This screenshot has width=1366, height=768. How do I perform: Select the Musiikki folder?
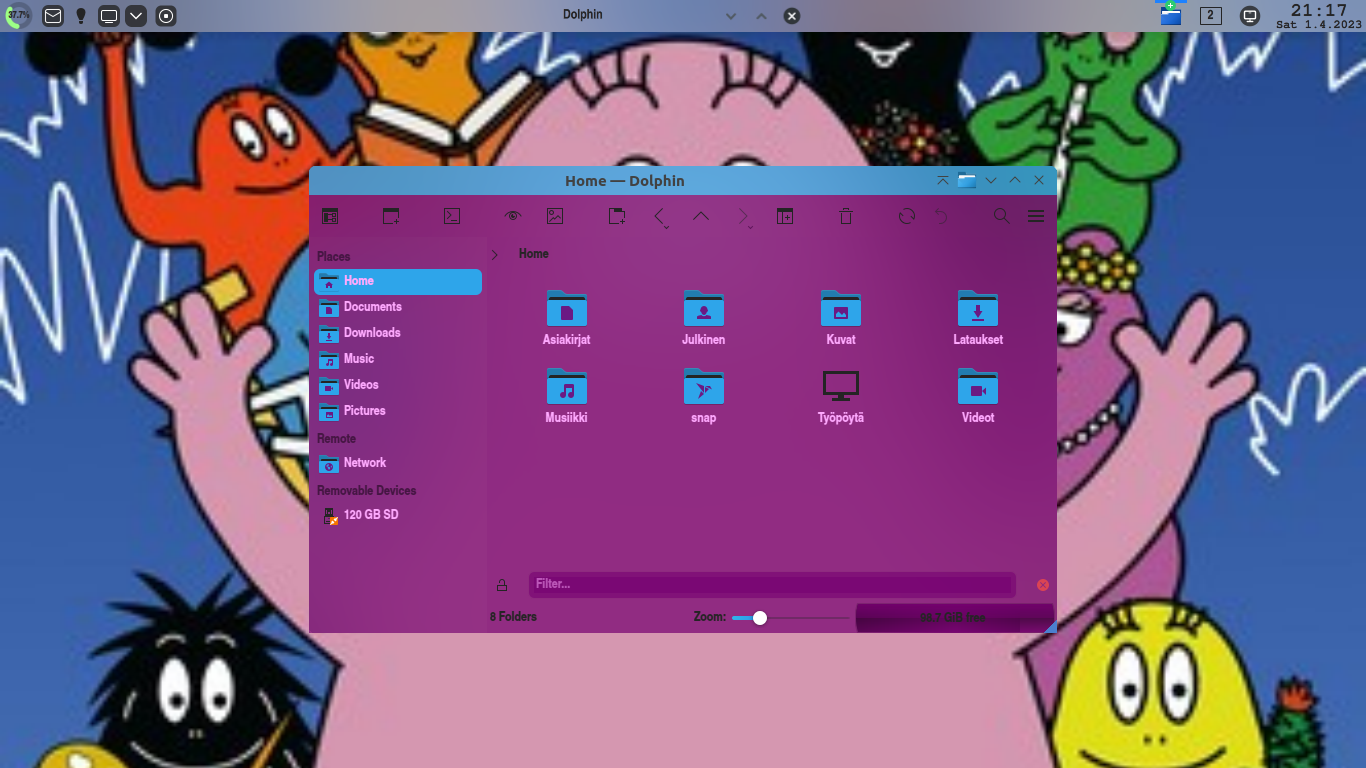(567, 396)
